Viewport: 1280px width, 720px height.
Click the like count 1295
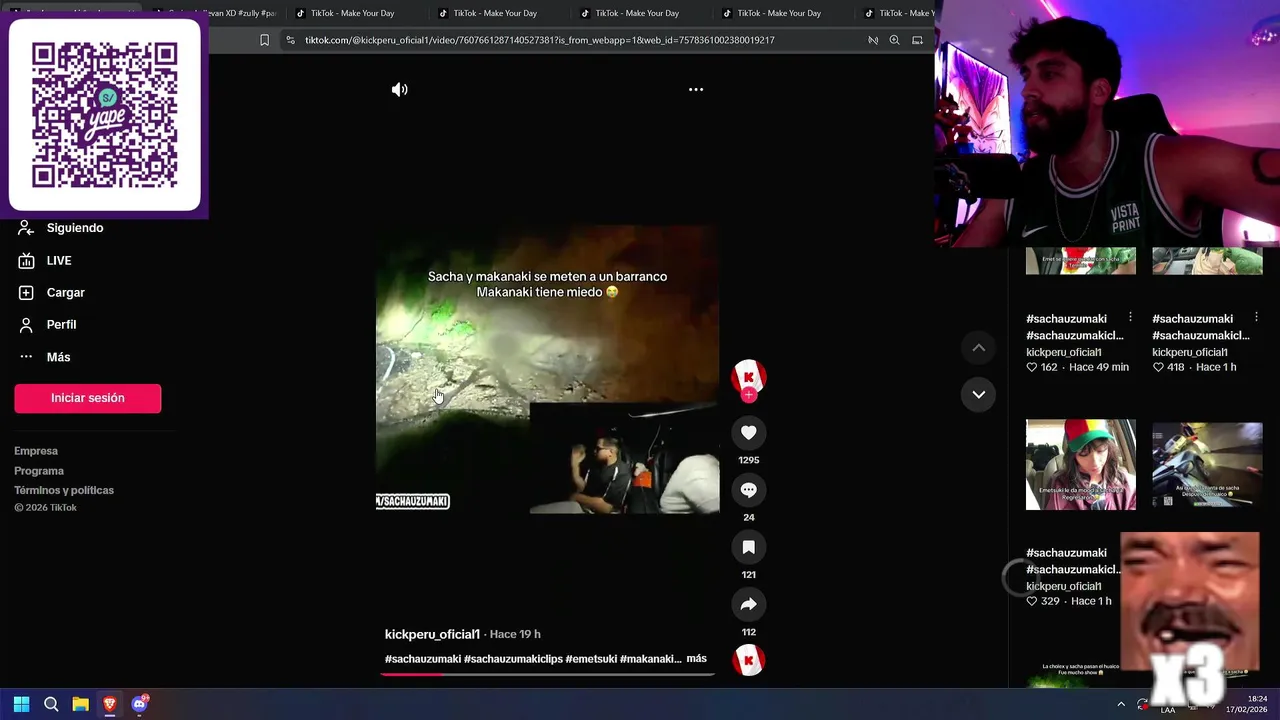[748, 460]
